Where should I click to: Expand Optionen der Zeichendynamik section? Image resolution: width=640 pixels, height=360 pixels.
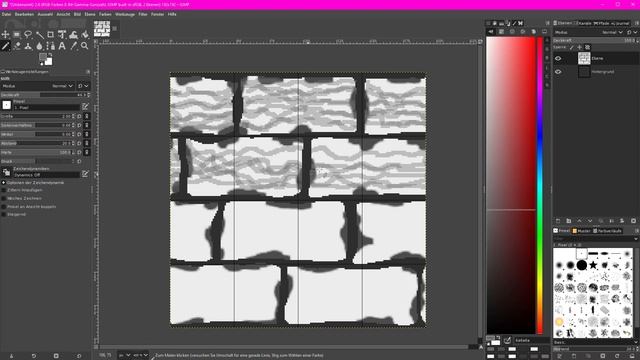pos(4,182)
